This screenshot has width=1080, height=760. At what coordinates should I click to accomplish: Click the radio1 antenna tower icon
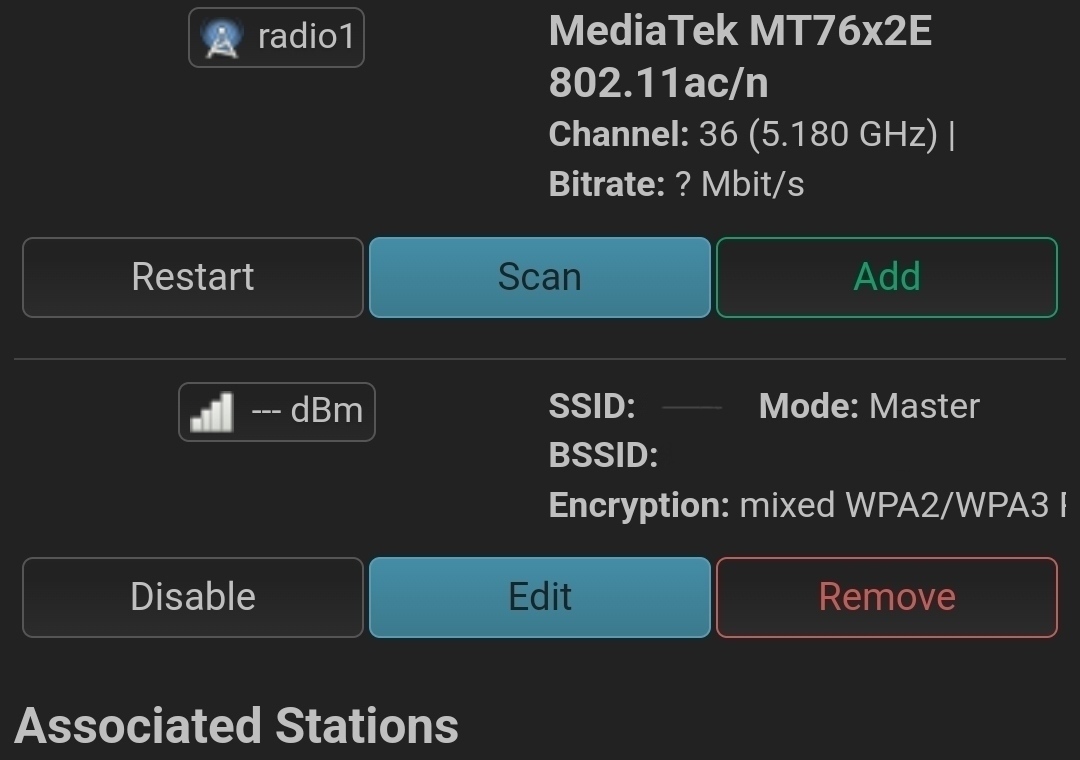click(222, 38)
